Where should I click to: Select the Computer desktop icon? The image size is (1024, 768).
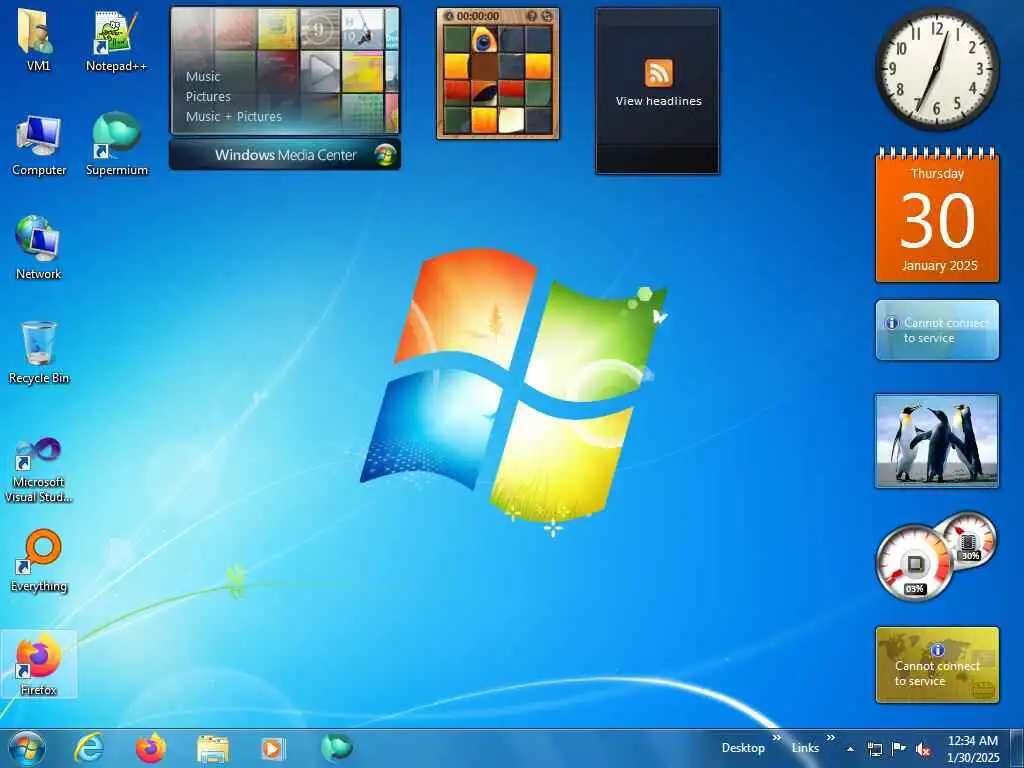(x=39, y=145)
